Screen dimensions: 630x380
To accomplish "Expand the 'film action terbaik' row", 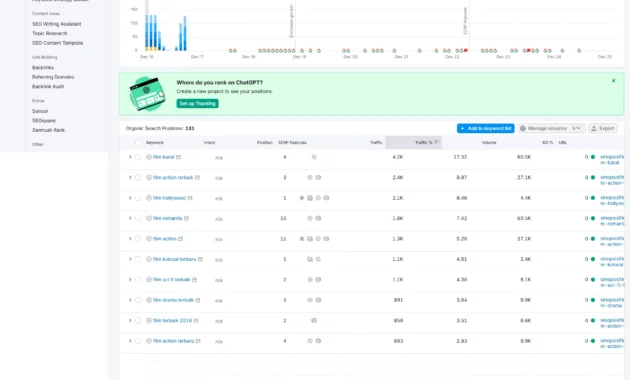I will click(130, 178).
